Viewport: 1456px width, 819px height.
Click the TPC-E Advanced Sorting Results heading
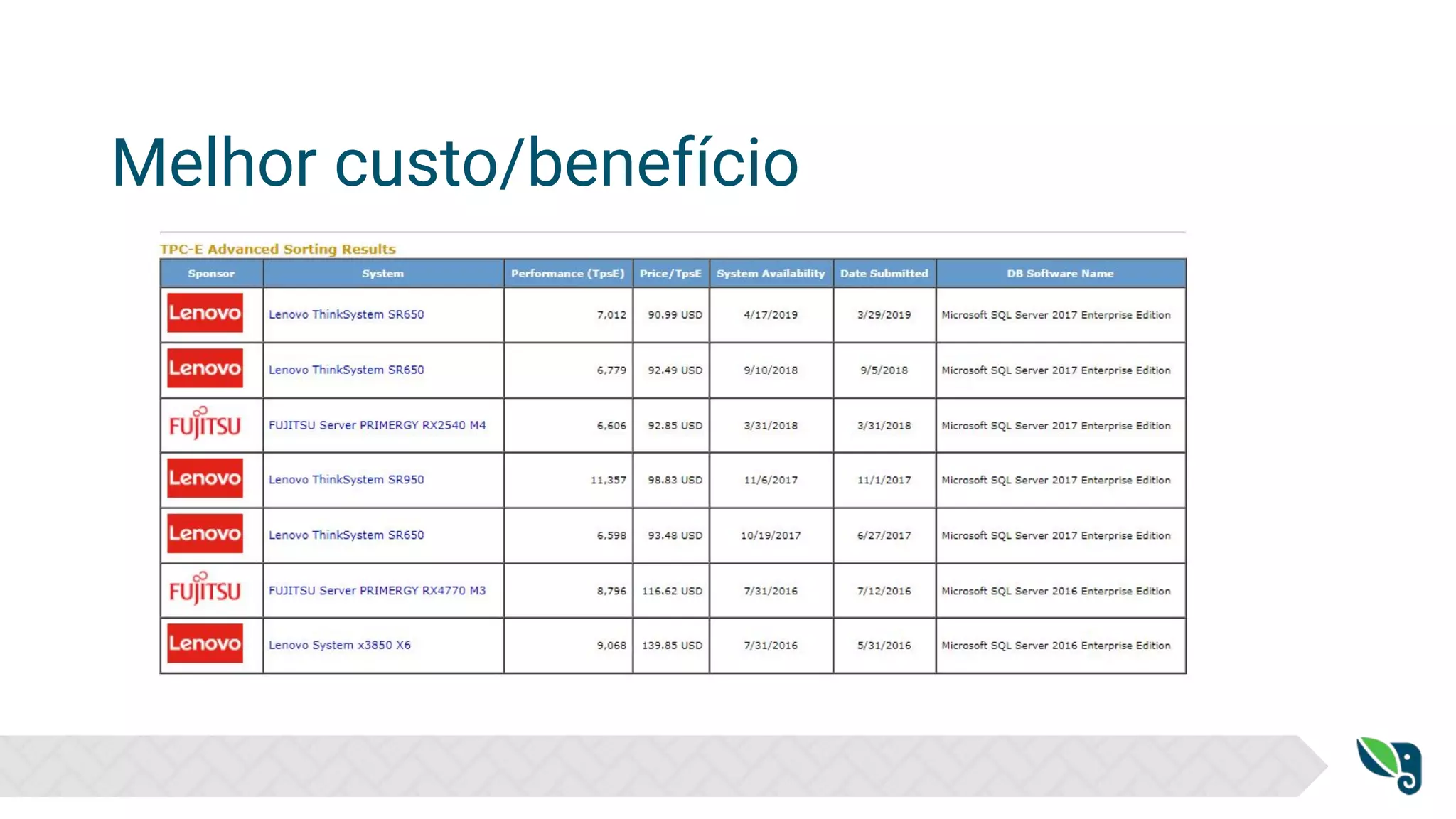(278, 250)
